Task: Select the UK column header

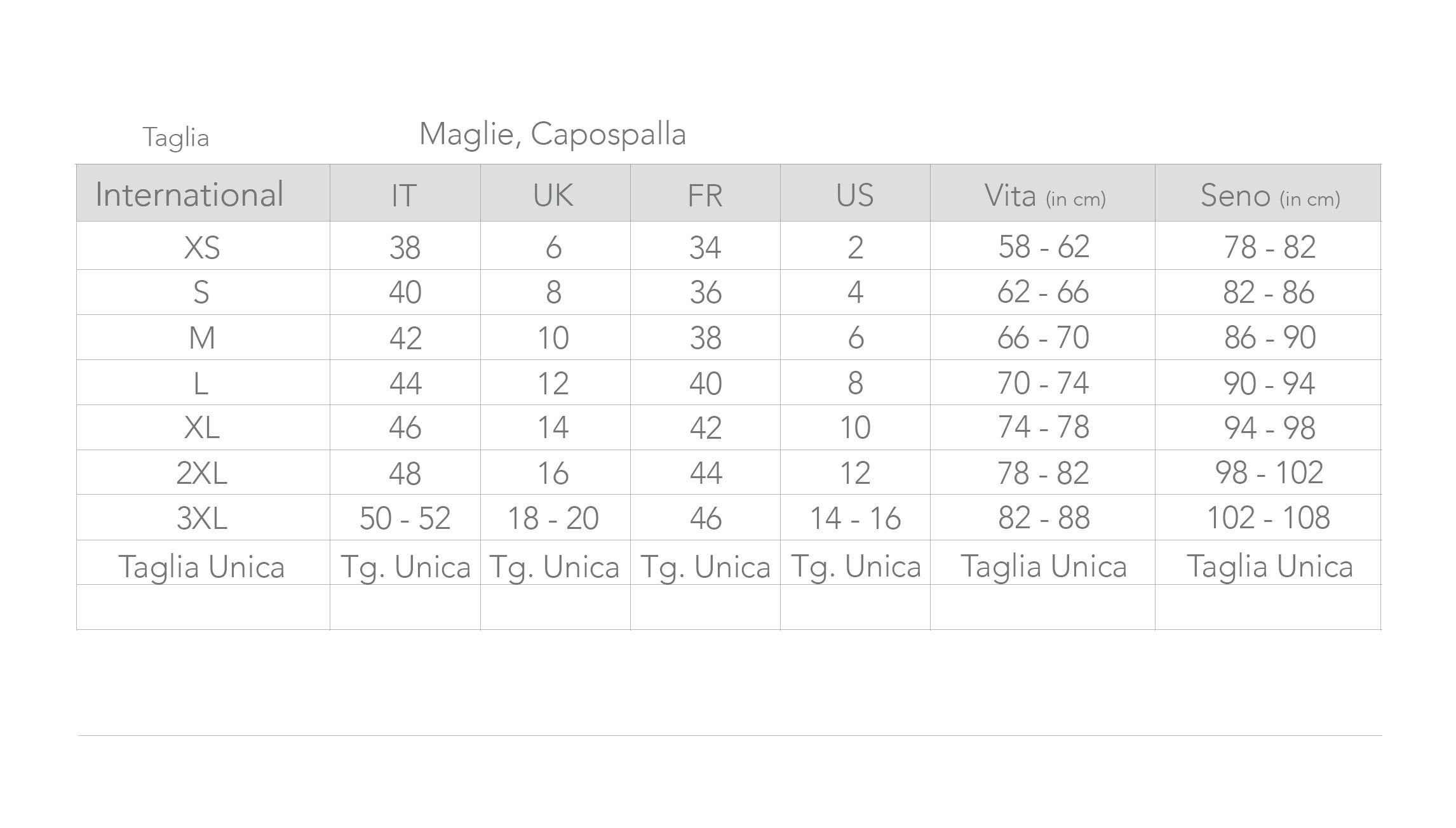Action: [553, 196]
